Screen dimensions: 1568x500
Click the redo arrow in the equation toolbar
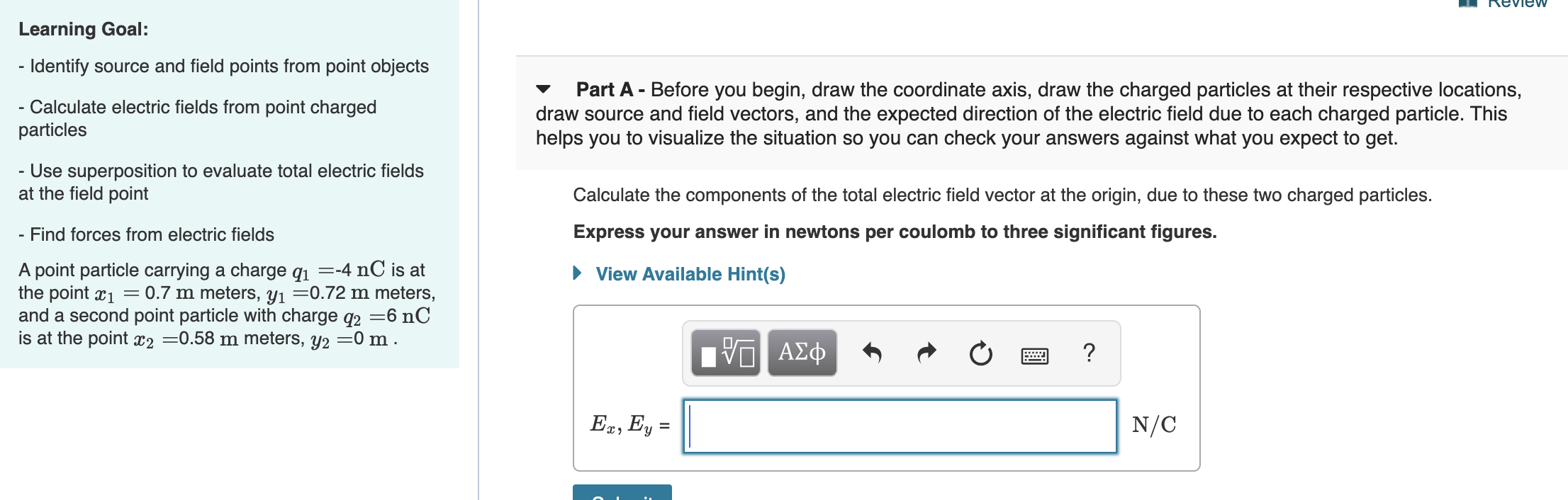pyautogui.click(x=925, y=351)
